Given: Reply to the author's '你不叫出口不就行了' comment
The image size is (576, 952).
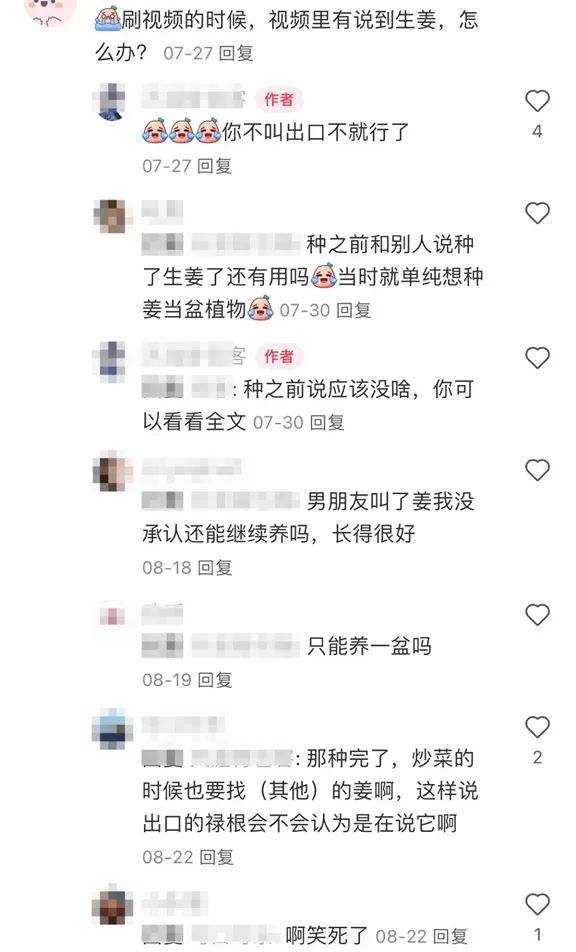Looking at the screenshot, I should coord(215,166).
